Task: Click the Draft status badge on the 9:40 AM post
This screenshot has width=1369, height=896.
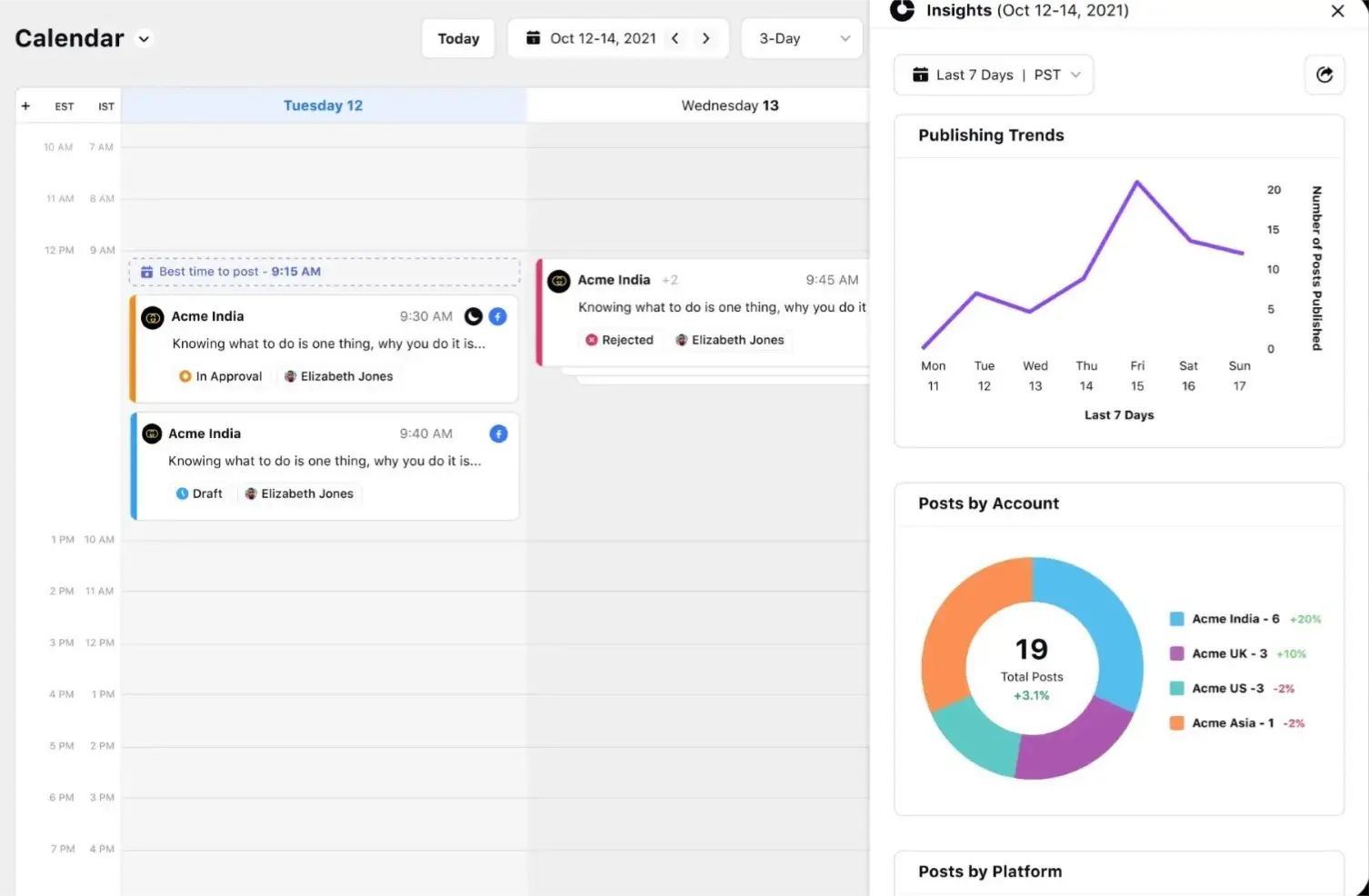Action: [x=200, y=493]
